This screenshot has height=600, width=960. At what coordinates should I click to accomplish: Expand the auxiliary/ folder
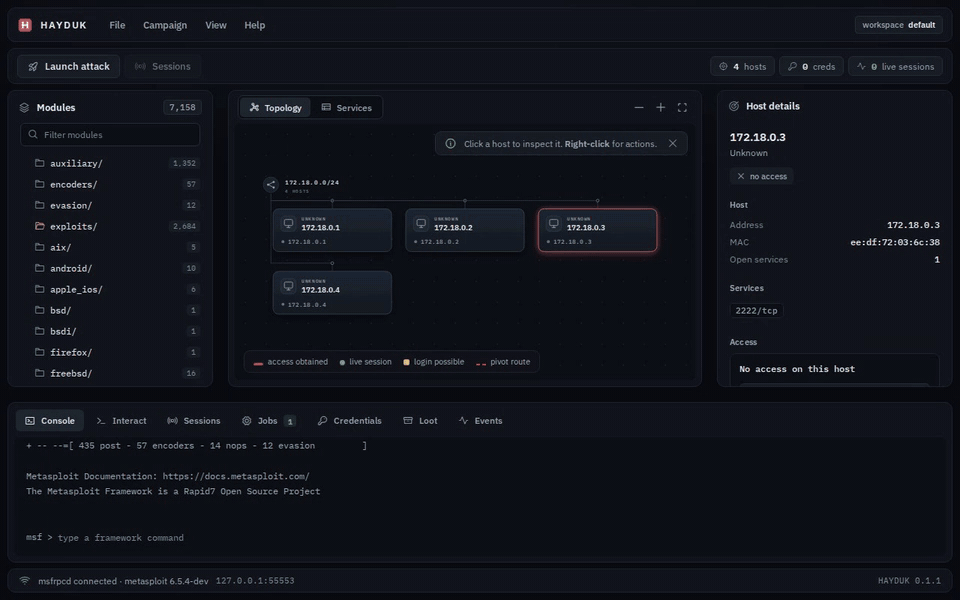tap(116, 163)
